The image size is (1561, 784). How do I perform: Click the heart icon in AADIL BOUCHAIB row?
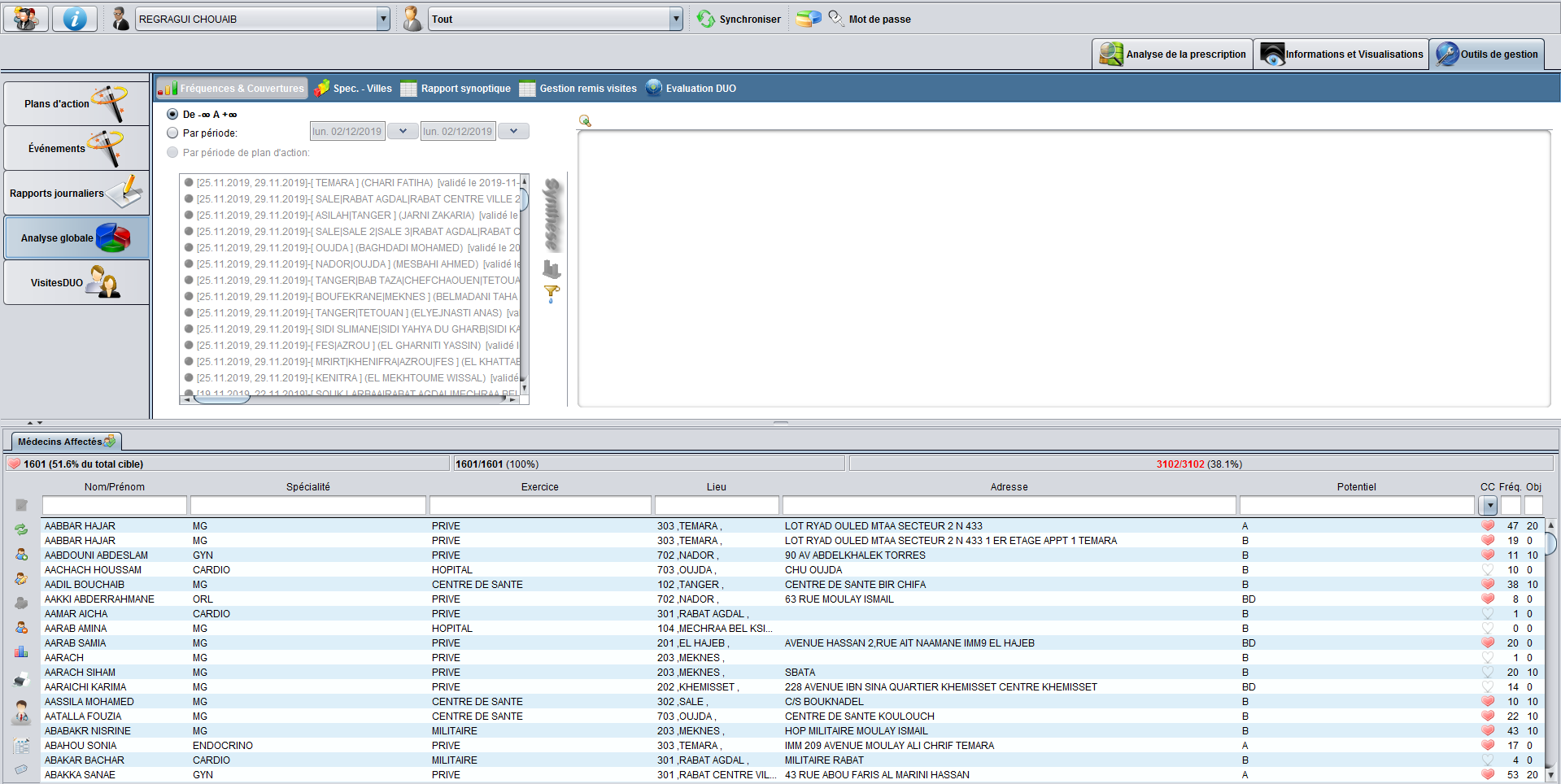click(1488, 585)
